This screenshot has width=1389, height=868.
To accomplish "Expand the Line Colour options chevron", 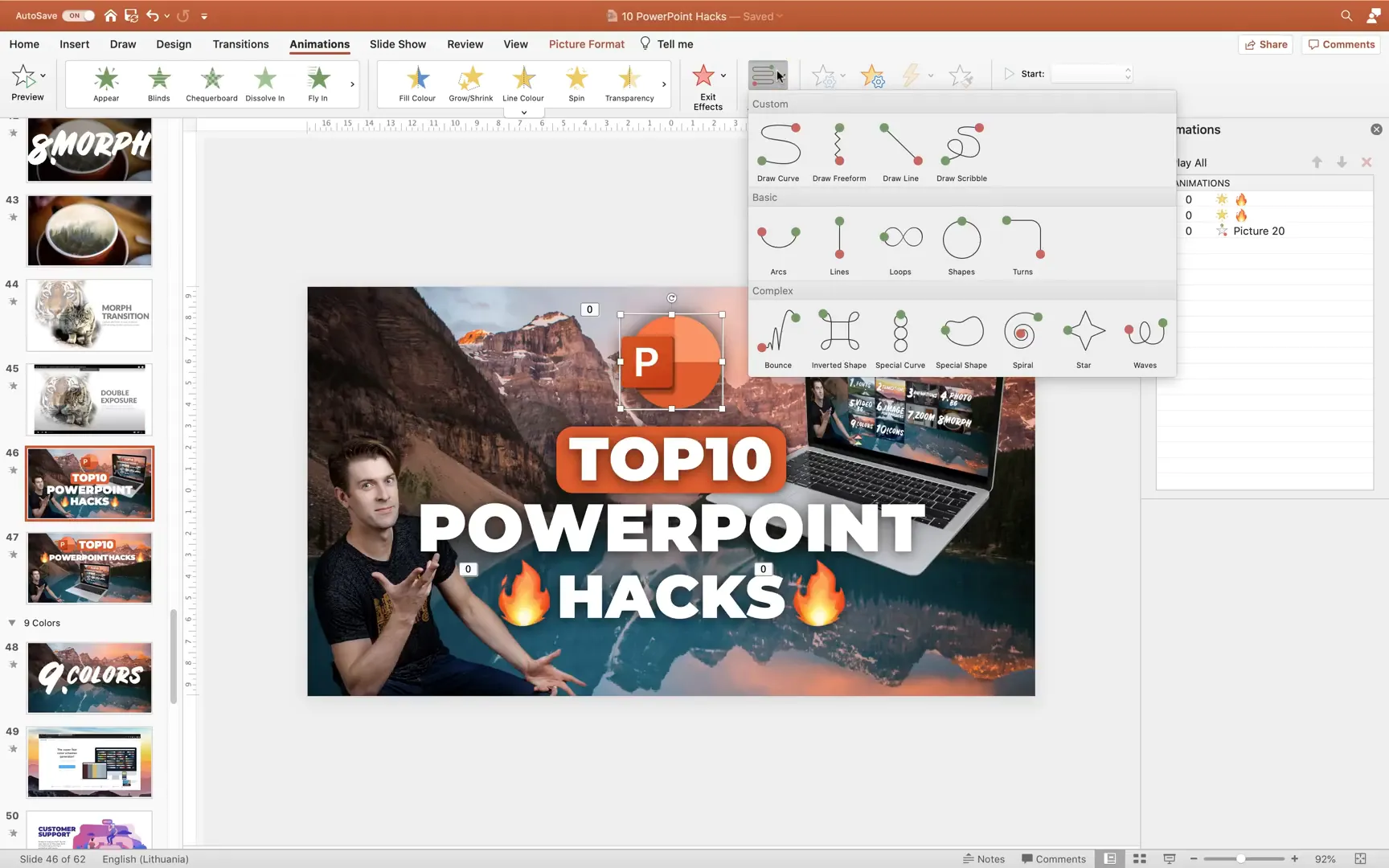I will click(x=522, y=112).
